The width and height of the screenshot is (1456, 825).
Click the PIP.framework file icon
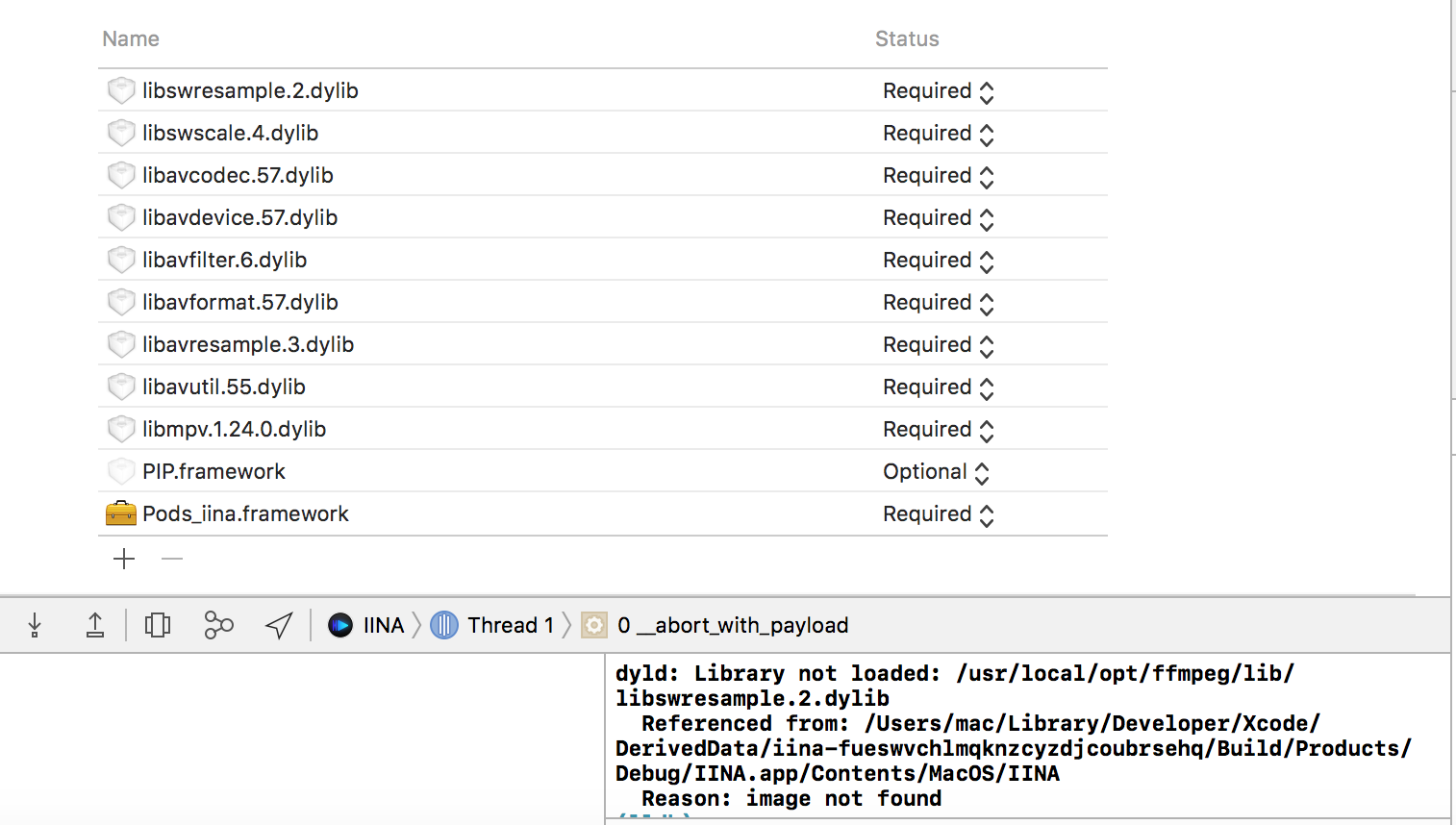121,471
